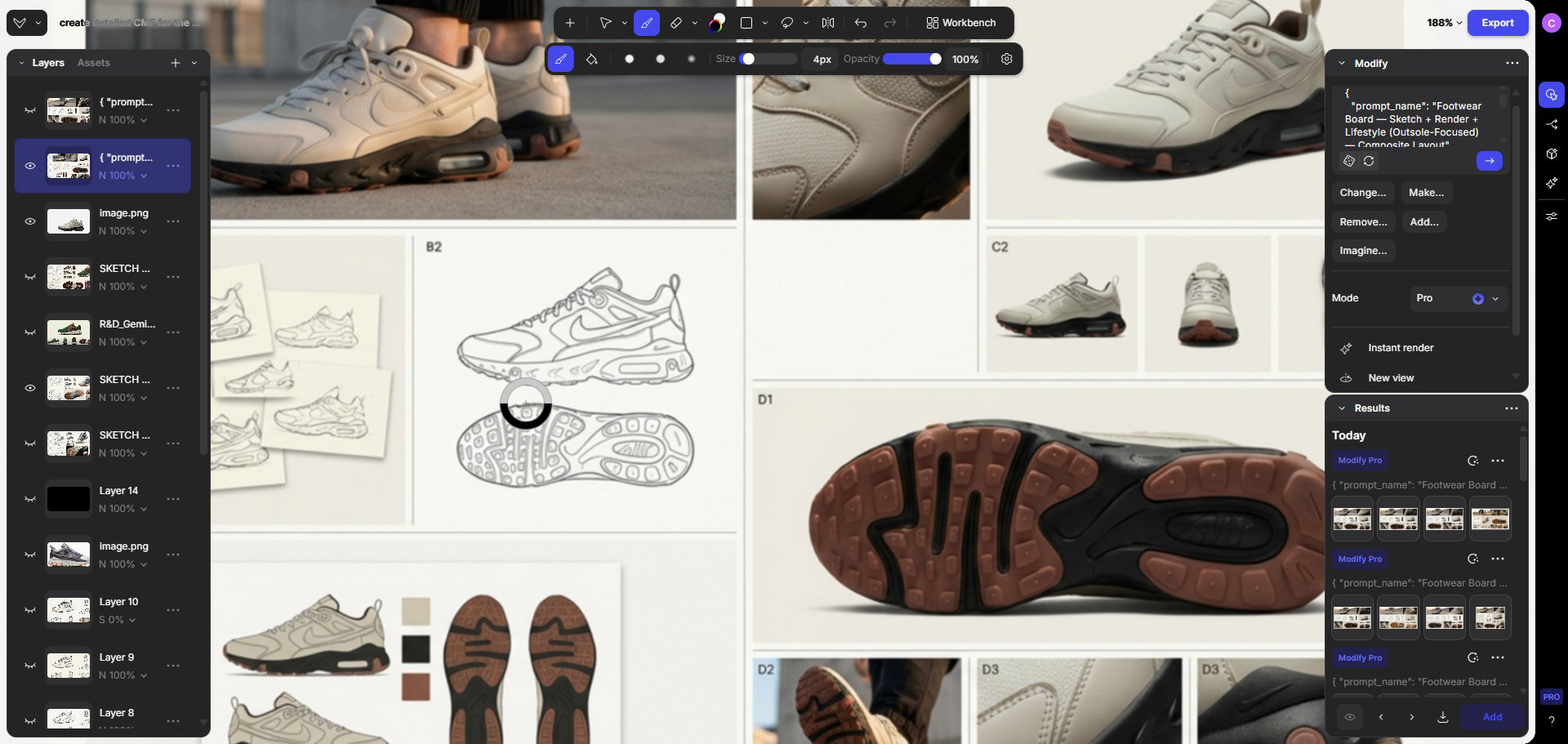Screen dimensions: 1568x744
Task: Open the adjustments sliders icon in sidebar
Action: [1551, 216]
